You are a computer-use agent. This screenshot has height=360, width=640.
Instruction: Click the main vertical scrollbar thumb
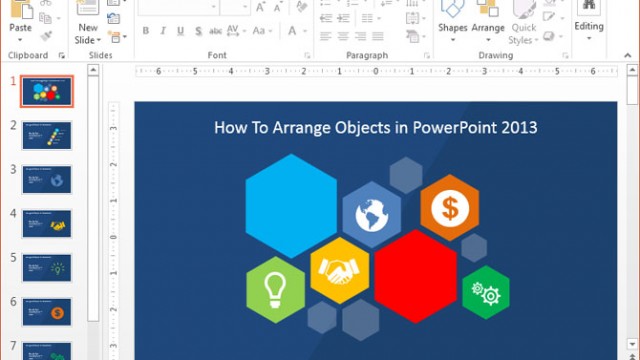(632, 89)
